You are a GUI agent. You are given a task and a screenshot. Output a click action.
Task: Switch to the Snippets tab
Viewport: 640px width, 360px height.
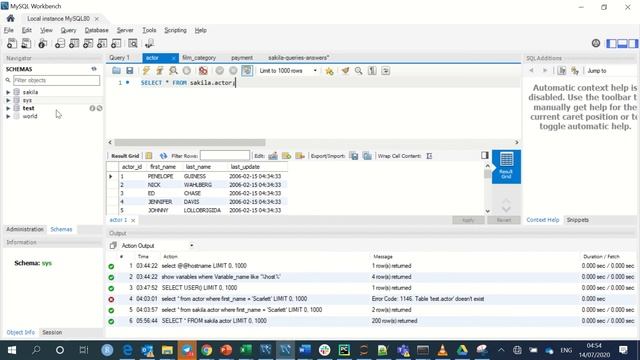pyautogui.click(x=578, y=220)
